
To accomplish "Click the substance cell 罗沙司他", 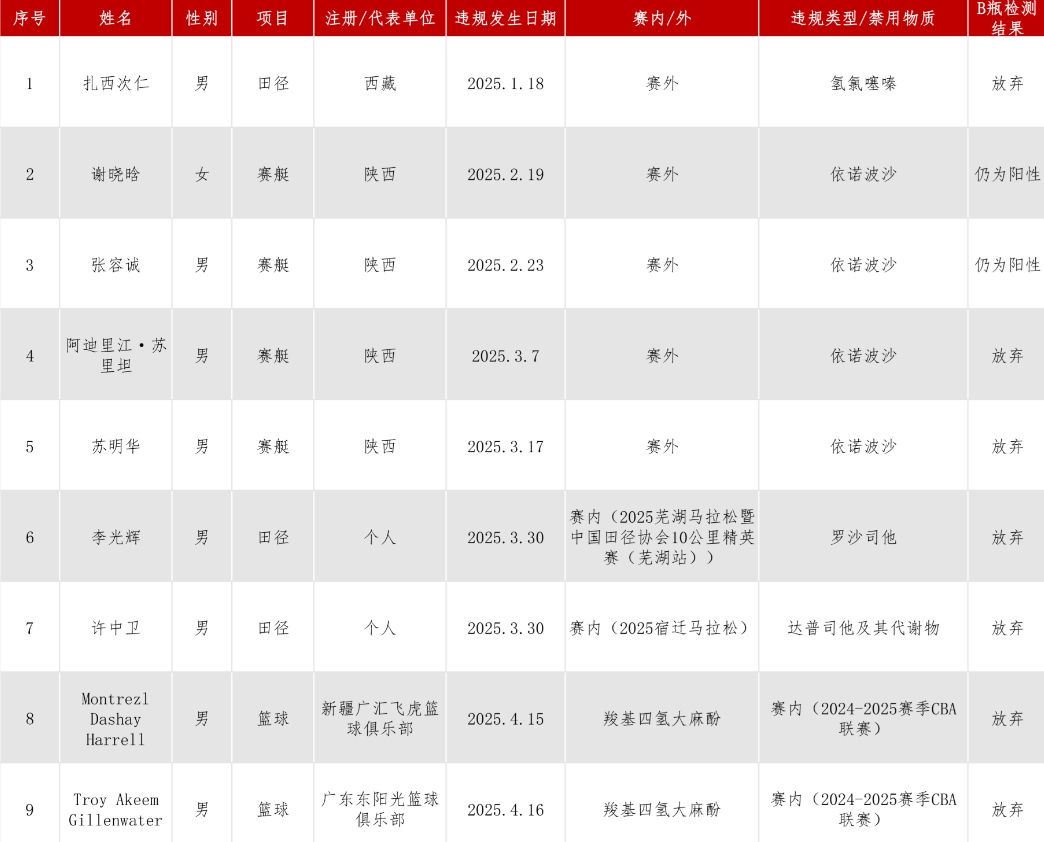I will [x=863, y=537].
